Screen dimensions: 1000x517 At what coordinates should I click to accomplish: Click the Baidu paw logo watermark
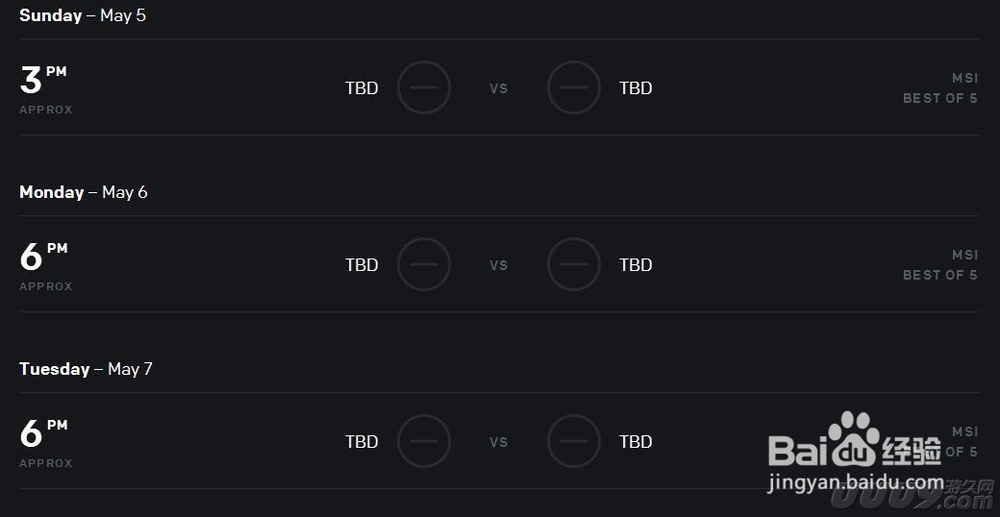pyautogui.click(x=855, y=439)
